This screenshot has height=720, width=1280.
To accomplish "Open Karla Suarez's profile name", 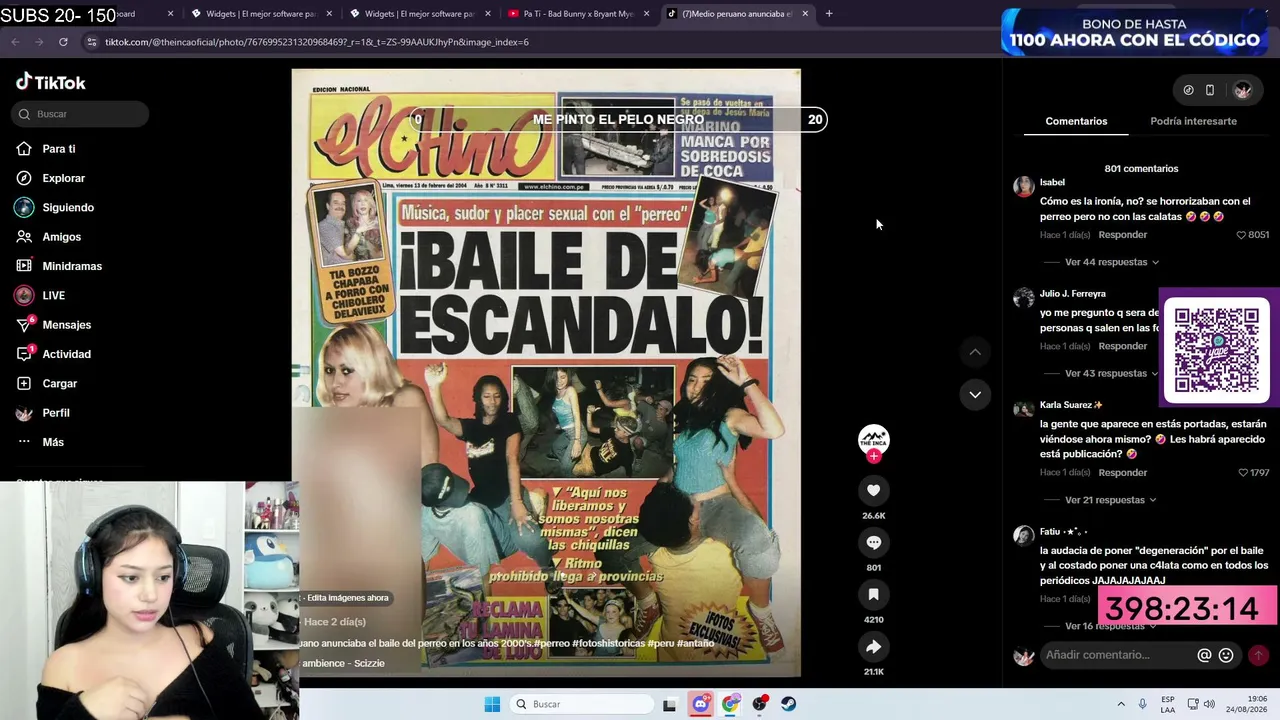I will click(x=1071, y=405).
